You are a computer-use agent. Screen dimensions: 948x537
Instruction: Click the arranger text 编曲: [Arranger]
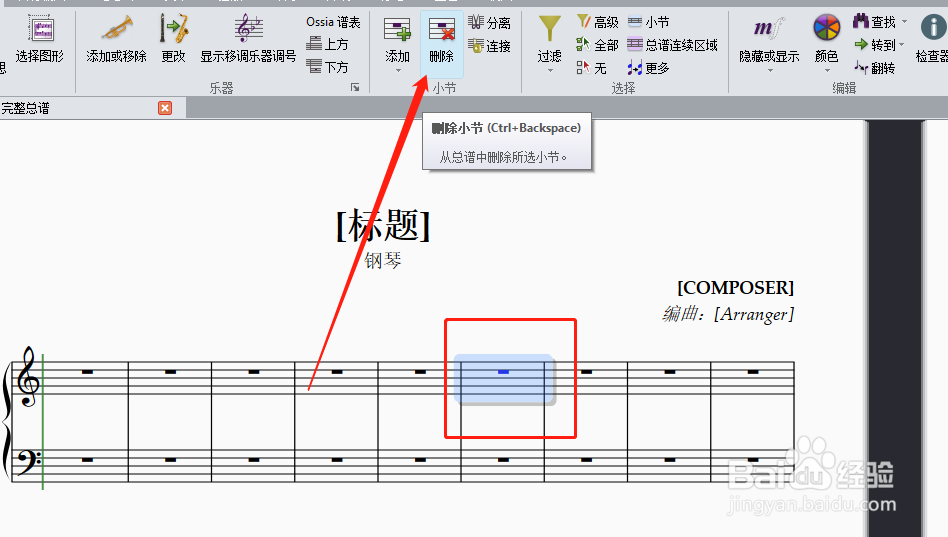click(728, 314)
